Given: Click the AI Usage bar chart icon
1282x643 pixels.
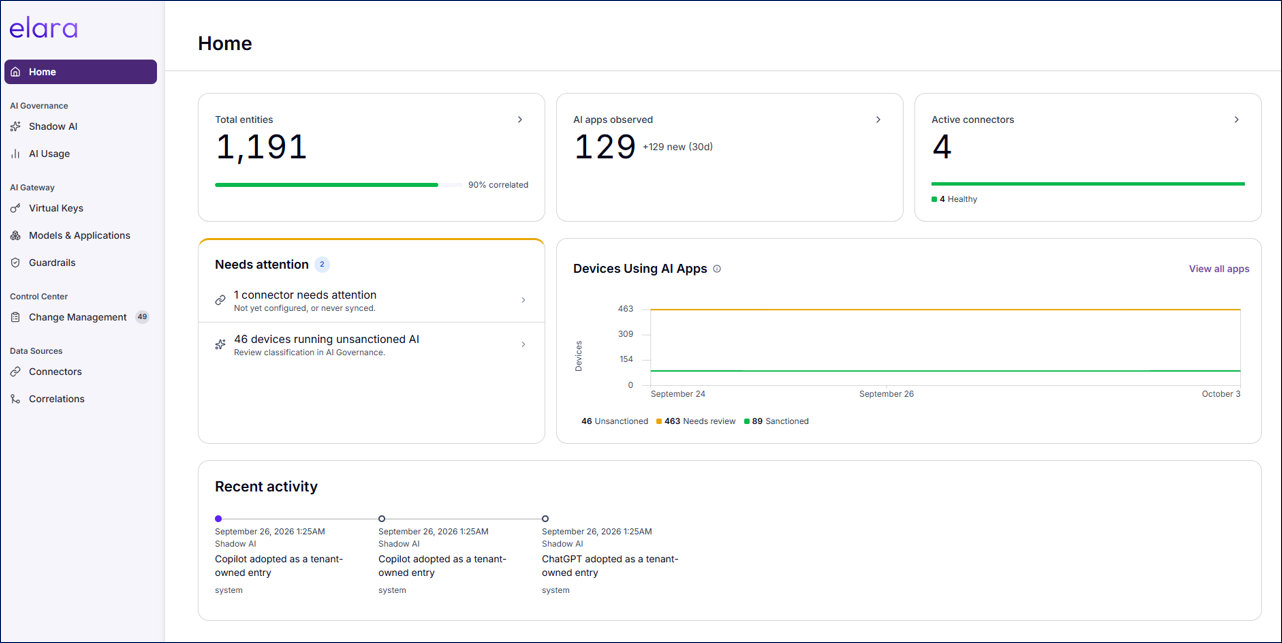Looking at the screenshot, I should [x=15, y=154].
